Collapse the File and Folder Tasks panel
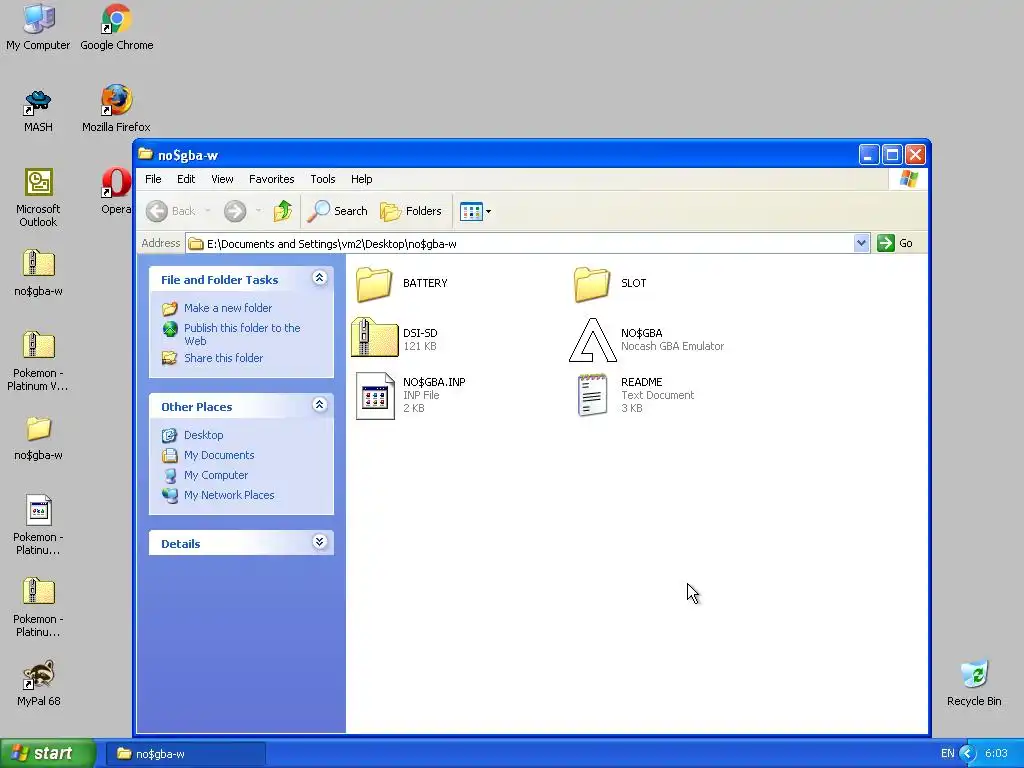This screenshot has width=1024, height=768. tap(319, 278)
